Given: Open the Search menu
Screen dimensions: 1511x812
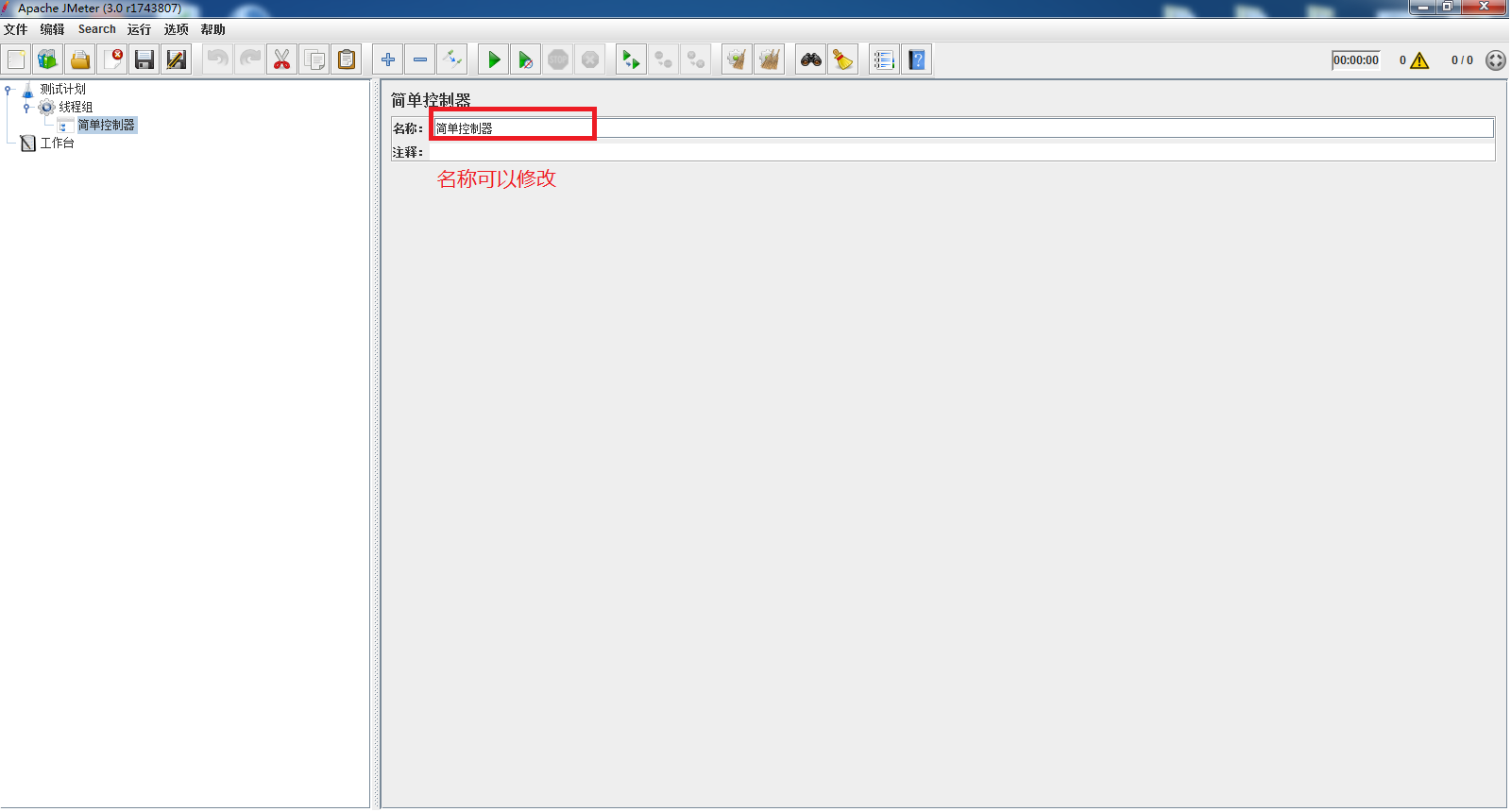Looking at the screenshot, I should coord(97,29).
